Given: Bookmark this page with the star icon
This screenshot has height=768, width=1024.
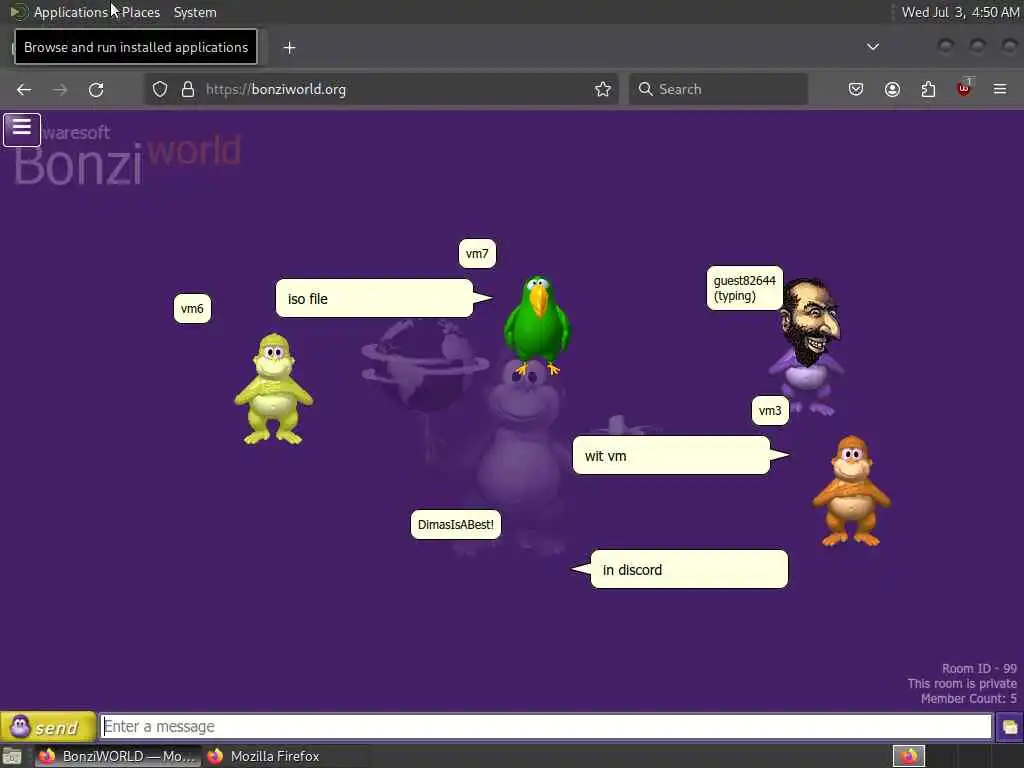Looking at the screenshot, I should tap(603, 89).
